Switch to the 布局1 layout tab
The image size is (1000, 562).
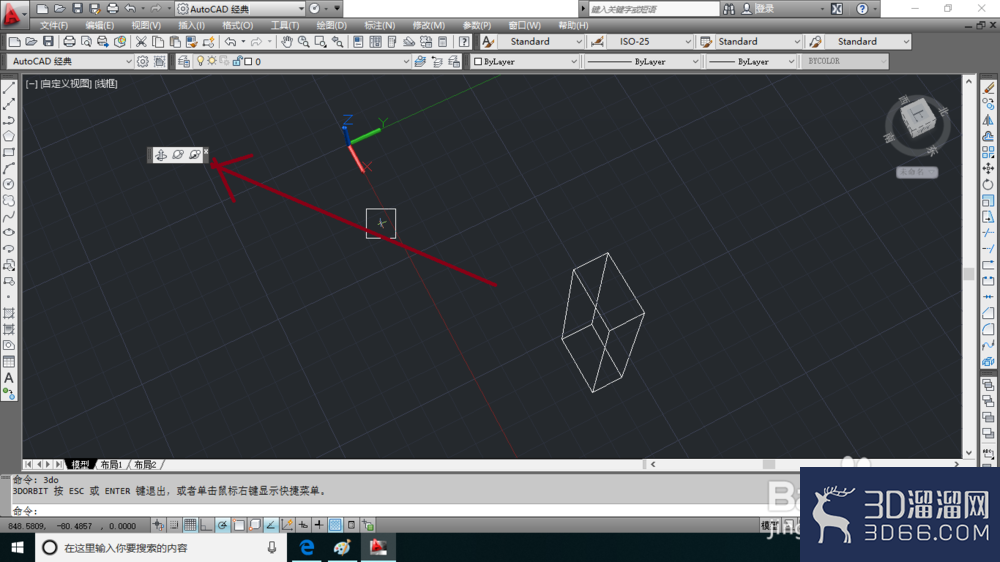(x=111, y=464)
